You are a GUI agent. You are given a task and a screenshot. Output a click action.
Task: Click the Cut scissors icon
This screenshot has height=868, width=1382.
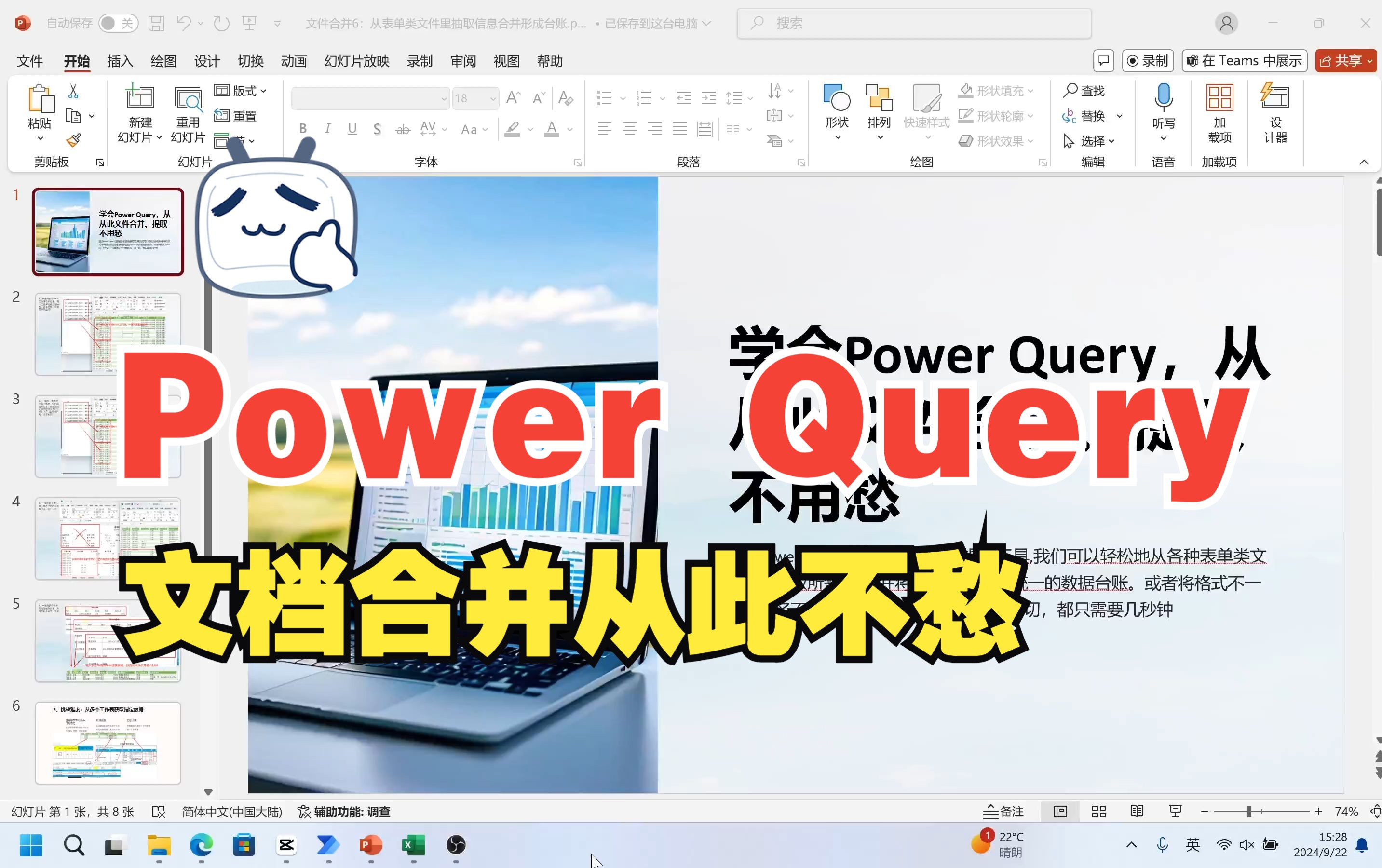tap(73, 91)
